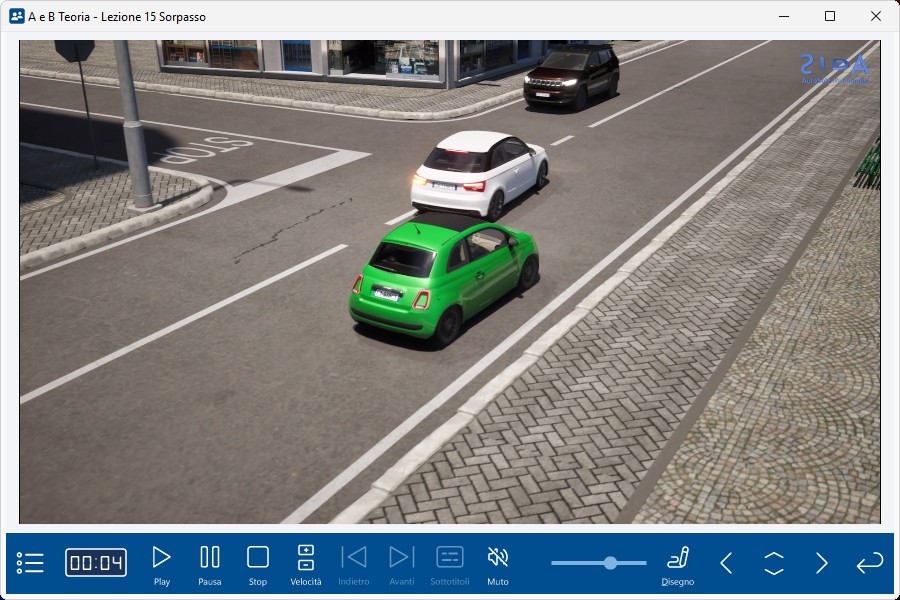This screenshot has height=600, width=900.
Task: Toggle the Muto audio button
Action: (x=498, y=563)
